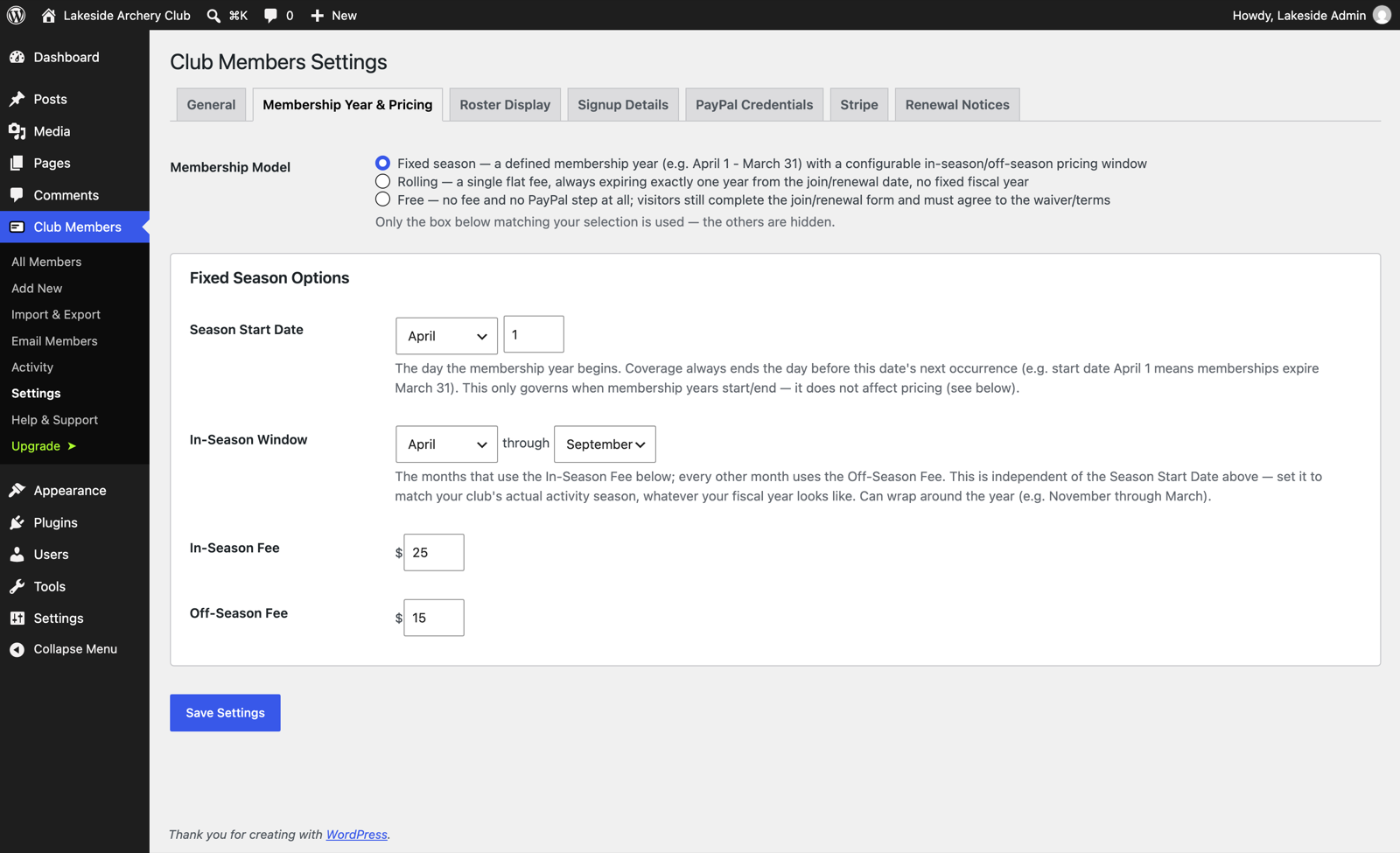The height and width of the screenshot is (853, 1400).
Task: Open the Renewal Notices tab
Action: (957, 105)
